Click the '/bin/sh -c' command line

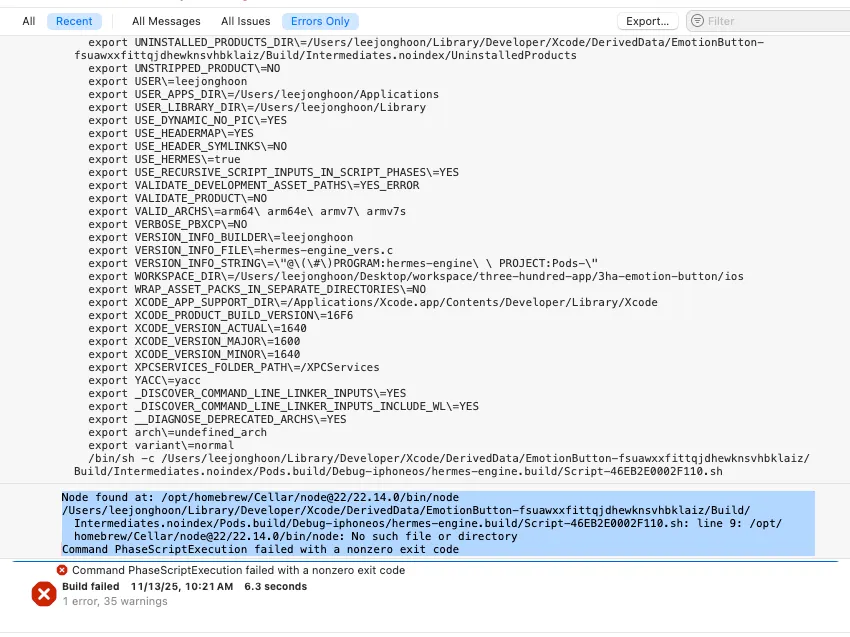(442, 465)
